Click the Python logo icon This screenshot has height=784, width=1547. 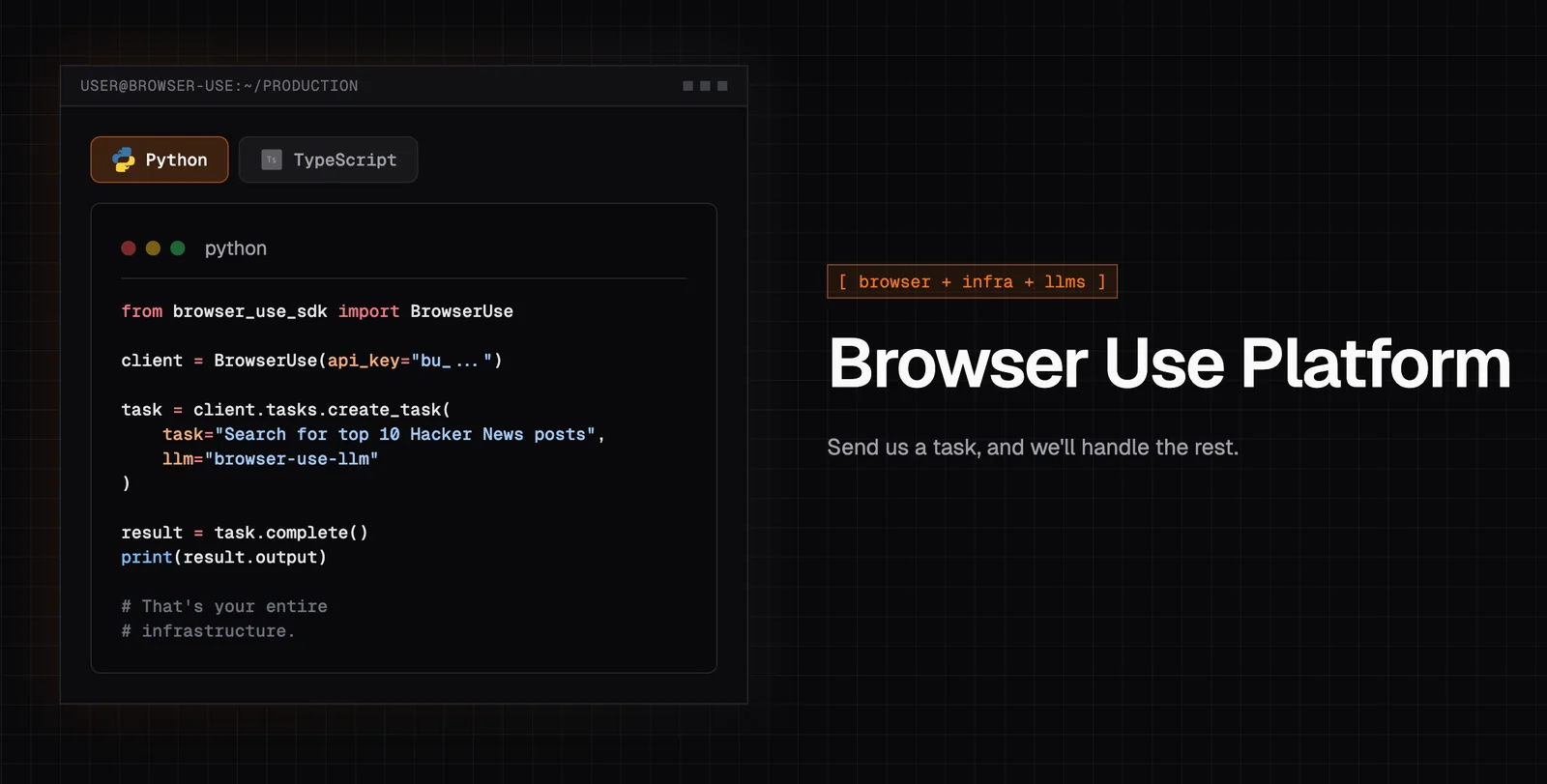[x=123, y=160]
